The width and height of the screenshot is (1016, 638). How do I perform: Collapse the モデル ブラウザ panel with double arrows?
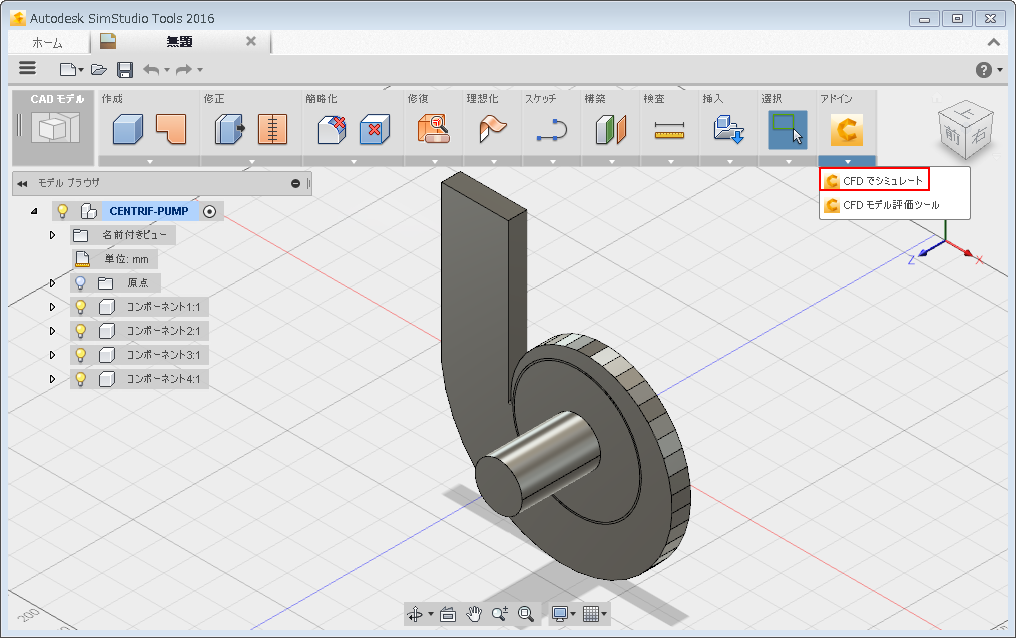pyautogui.click(x=22, y=184)
